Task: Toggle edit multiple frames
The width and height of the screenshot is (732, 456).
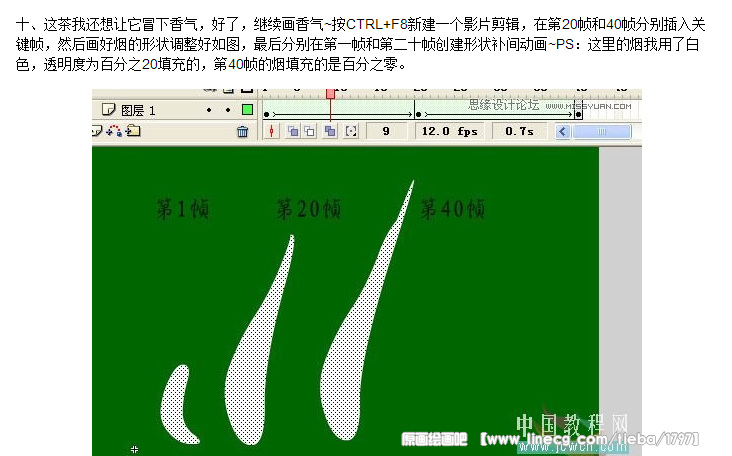Action: pyautogui.click(x=330, y=132)
